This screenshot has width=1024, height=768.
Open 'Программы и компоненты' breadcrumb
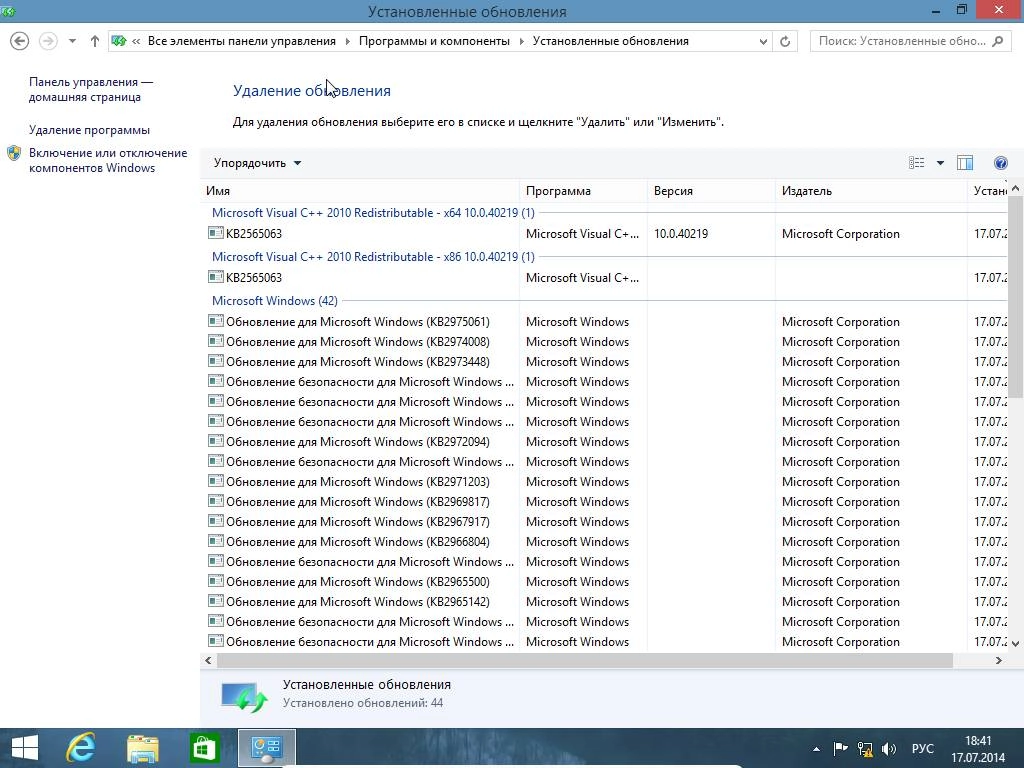[x=434, y=41]
